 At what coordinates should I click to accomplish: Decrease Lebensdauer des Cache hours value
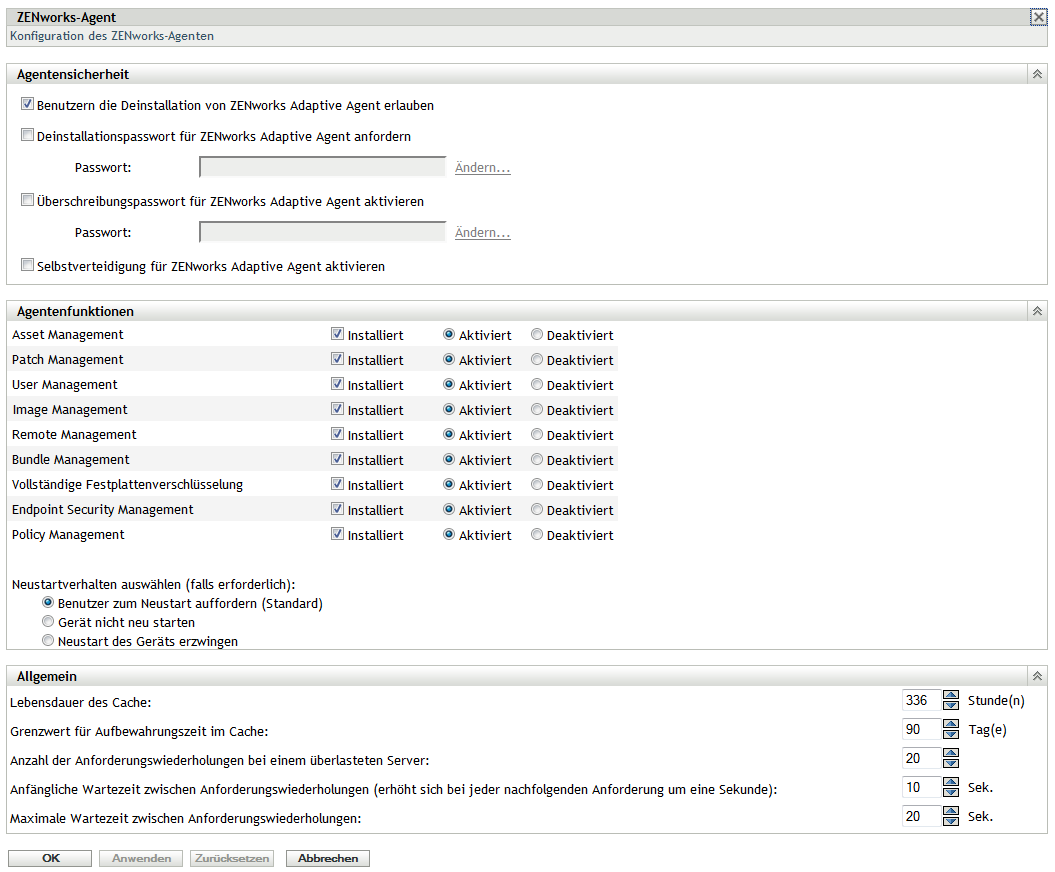point(951,705)
